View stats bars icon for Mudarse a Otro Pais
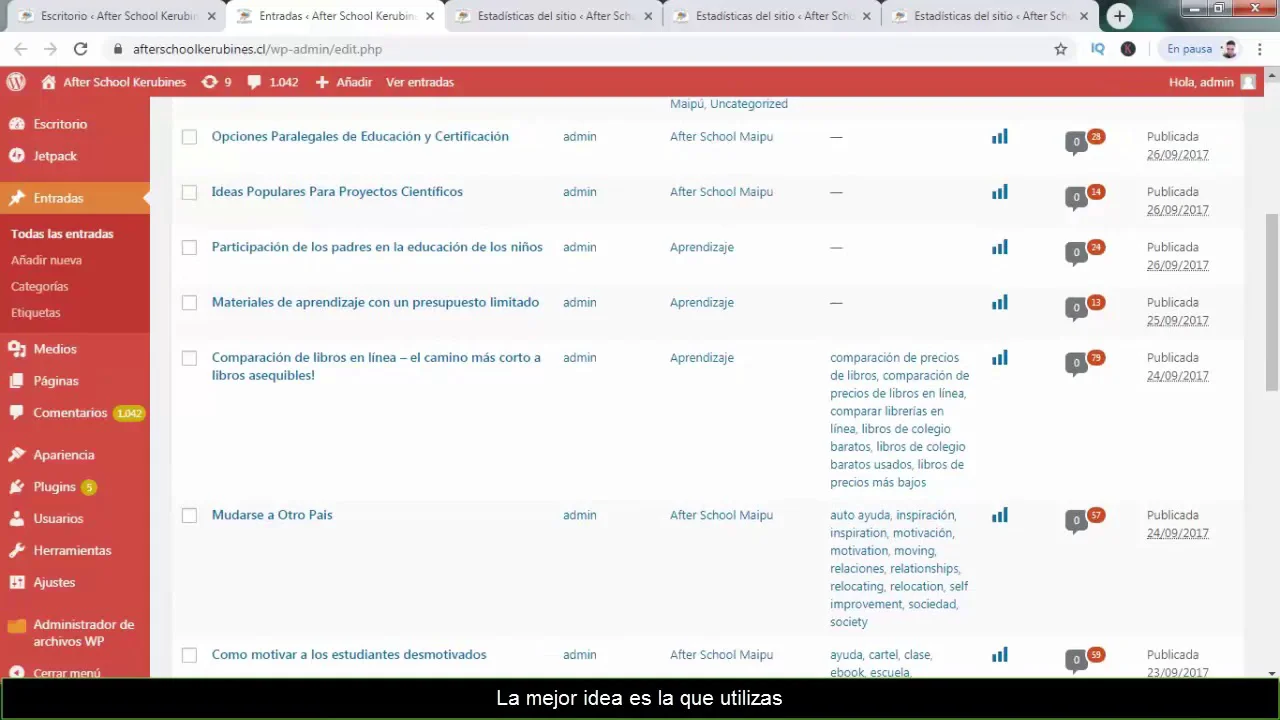The width and height of the screenshot is (1280, 720). (999, 515)
